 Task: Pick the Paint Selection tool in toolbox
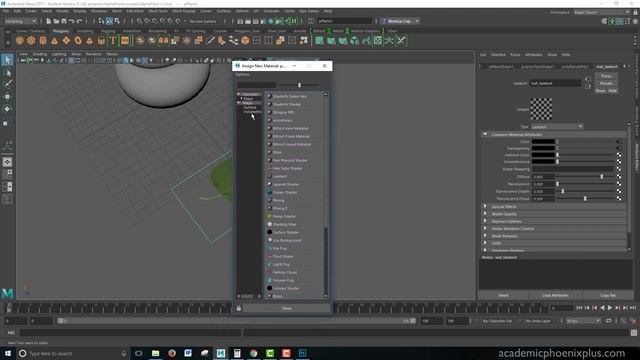pos(7,84)
